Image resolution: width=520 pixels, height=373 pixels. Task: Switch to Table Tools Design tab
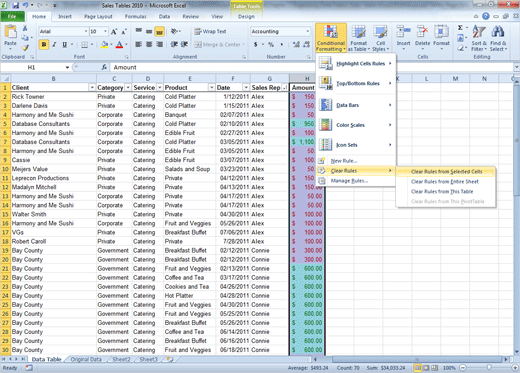pyautogui.click(x=246, y=16)
